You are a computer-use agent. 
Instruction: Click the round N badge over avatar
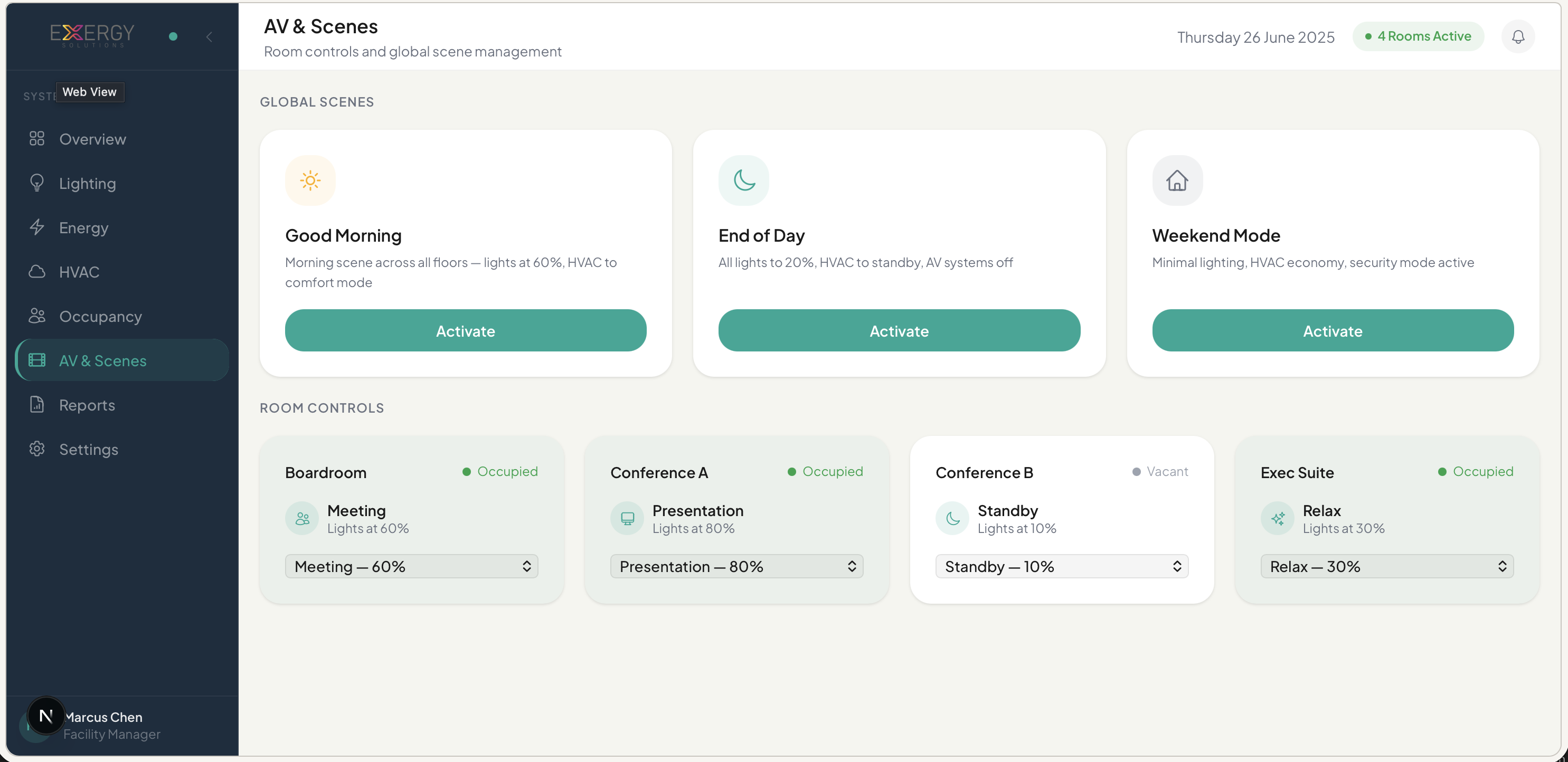[46, 715]
